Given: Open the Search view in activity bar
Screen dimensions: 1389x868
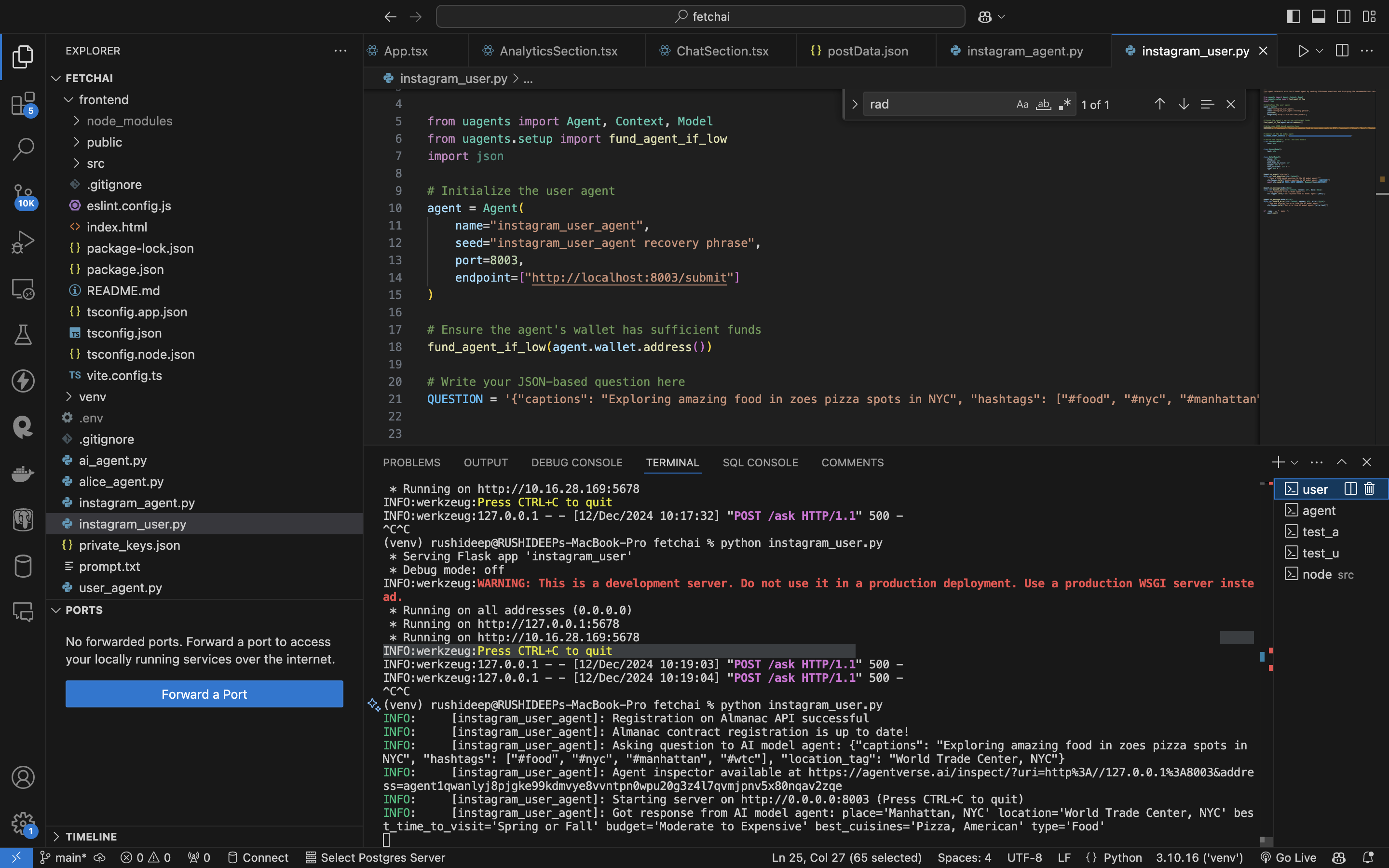Looking at the screenshot, I should coord(23,149).
